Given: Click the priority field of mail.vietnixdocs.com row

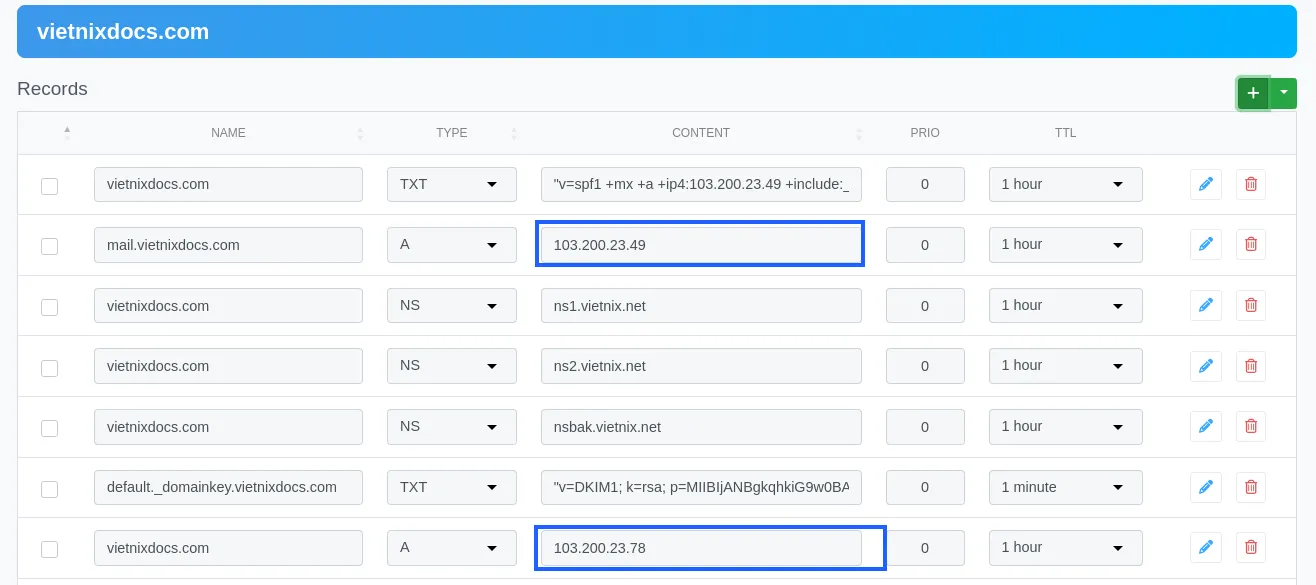Looking at the screenshot, I should coord(925,245).
